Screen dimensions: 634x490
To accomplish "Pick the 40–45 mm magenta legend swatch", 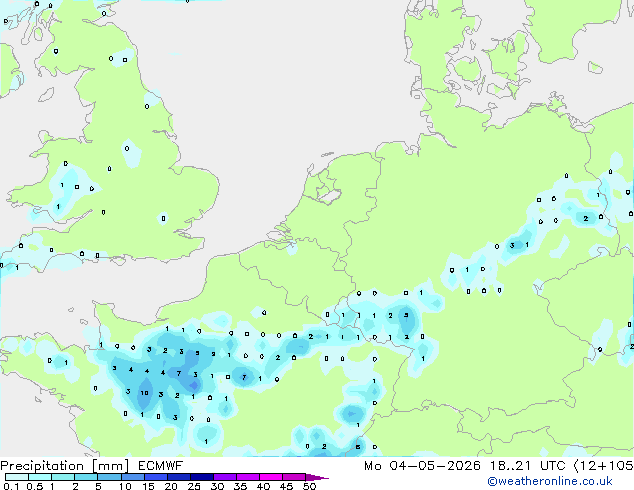I will tap(271, 477).
